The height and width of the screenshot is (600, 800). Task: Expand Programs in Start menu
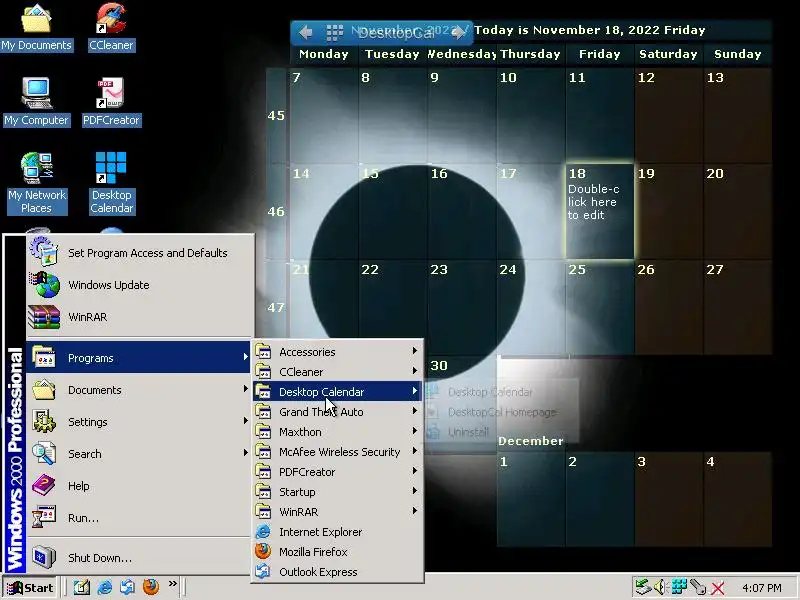(139, 358)
